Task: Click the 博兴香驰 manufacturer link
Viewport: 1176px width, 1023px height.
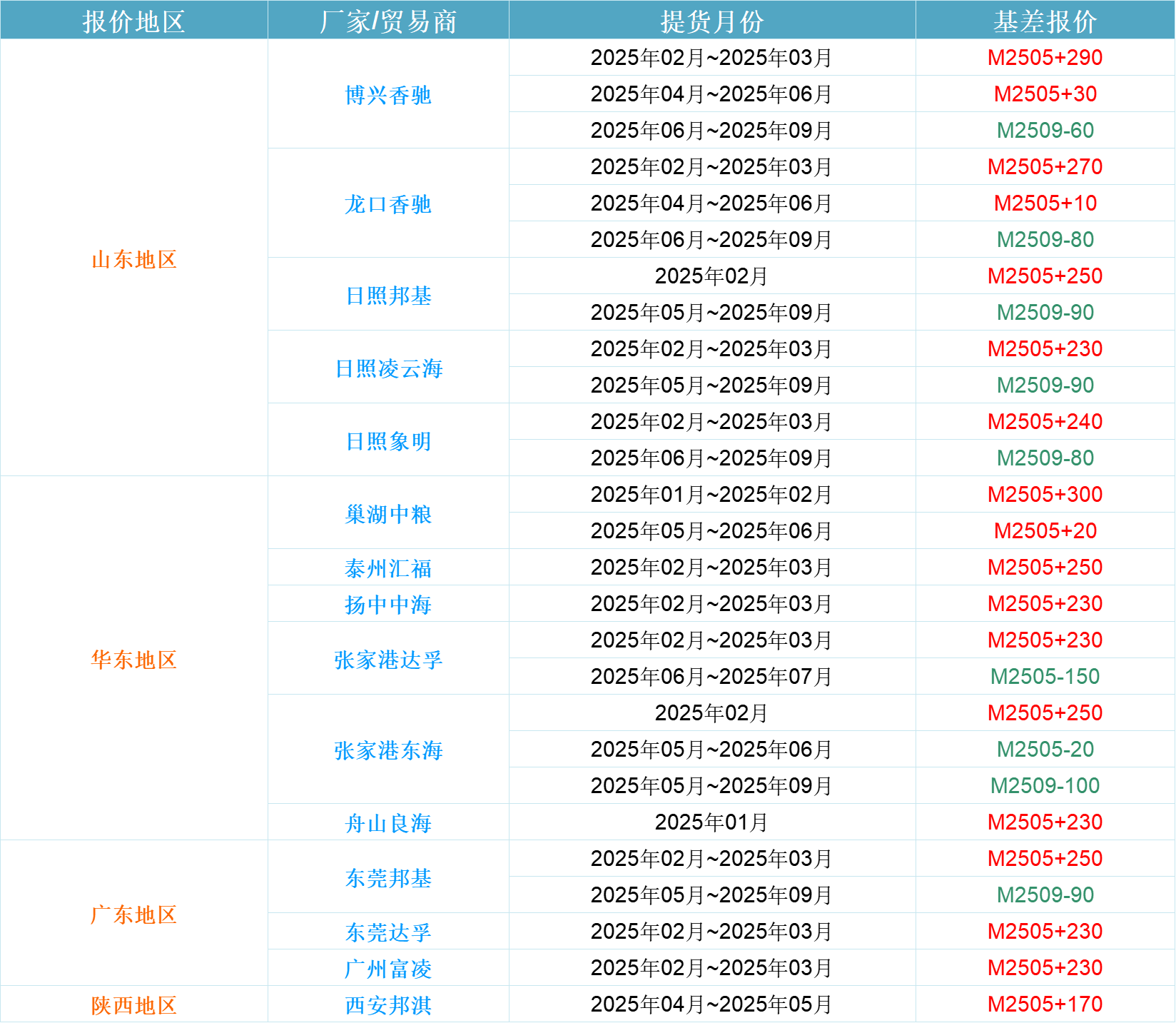Action: [x=388, y=95]
